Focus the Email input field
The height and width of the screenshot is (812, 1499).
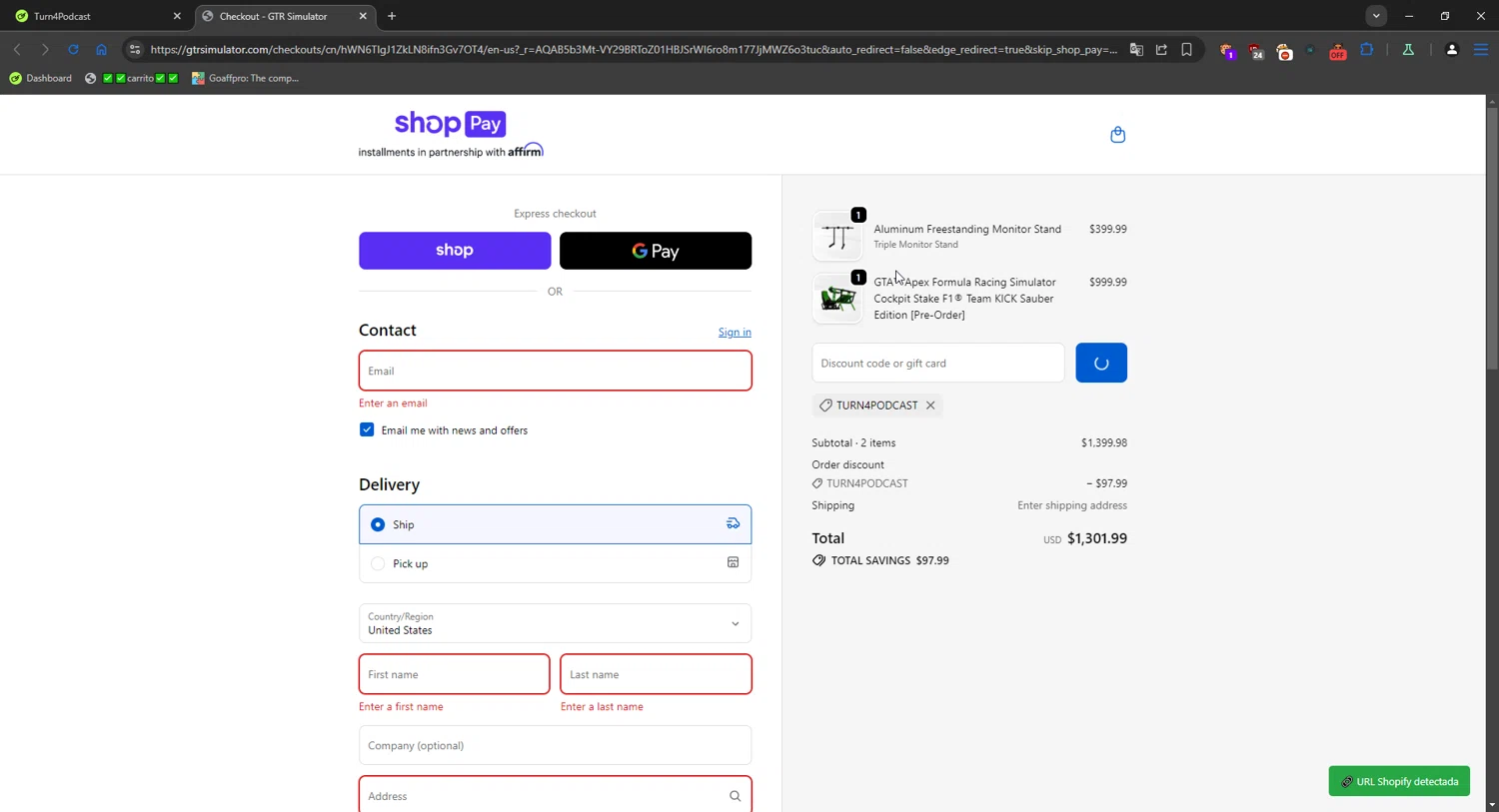pyautogui.click(x=555, y=371)
